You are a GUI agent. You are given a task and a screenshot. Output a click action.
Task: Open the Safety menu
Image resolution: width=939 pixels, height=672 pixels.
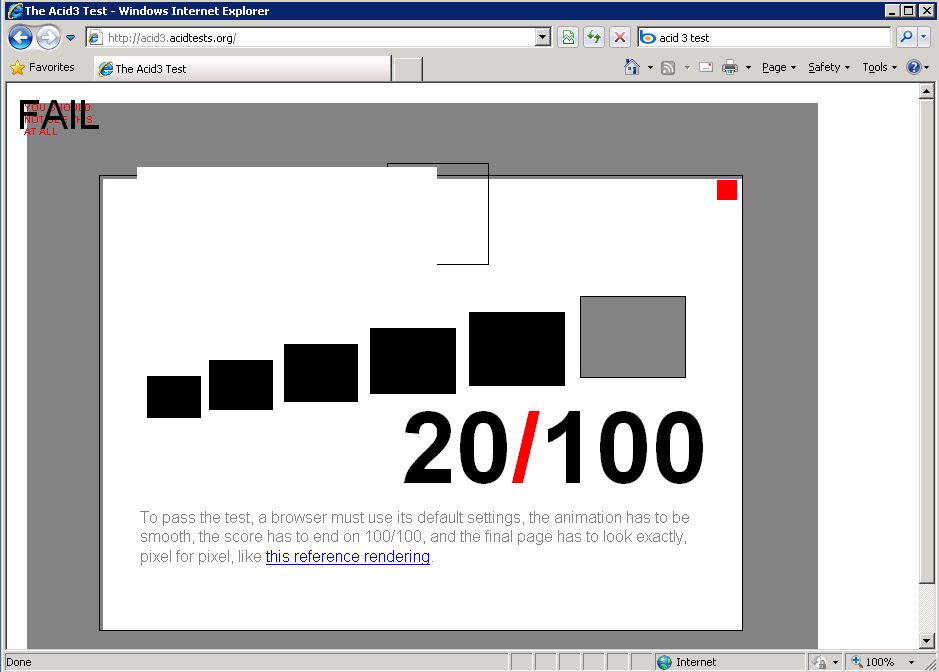click(x=829, y=68)
